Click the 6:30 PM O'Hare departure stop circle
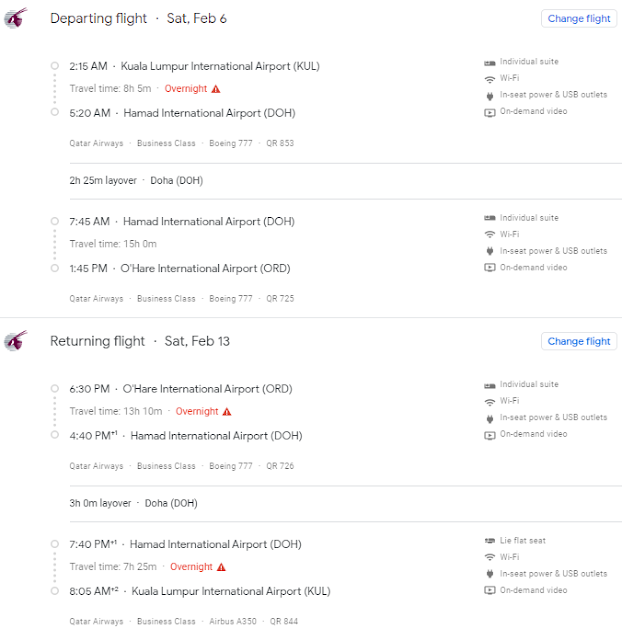Screen dimensions: 622x640 tap(55, 388)
